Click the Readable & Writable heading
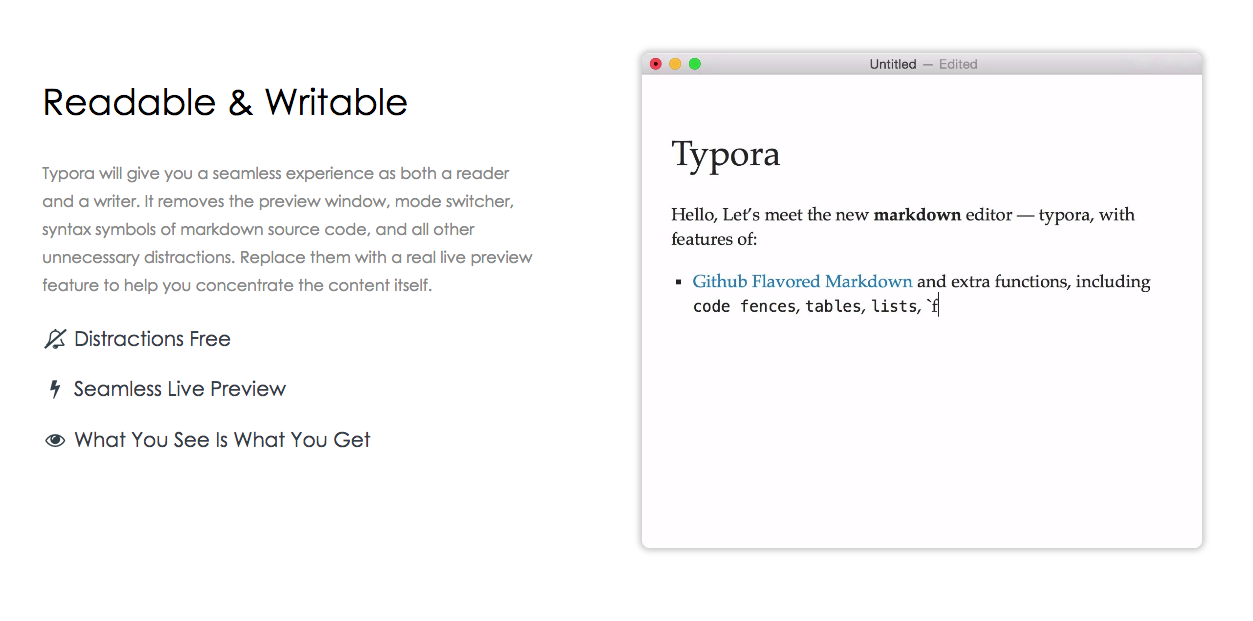 click(x=225, y=103)
